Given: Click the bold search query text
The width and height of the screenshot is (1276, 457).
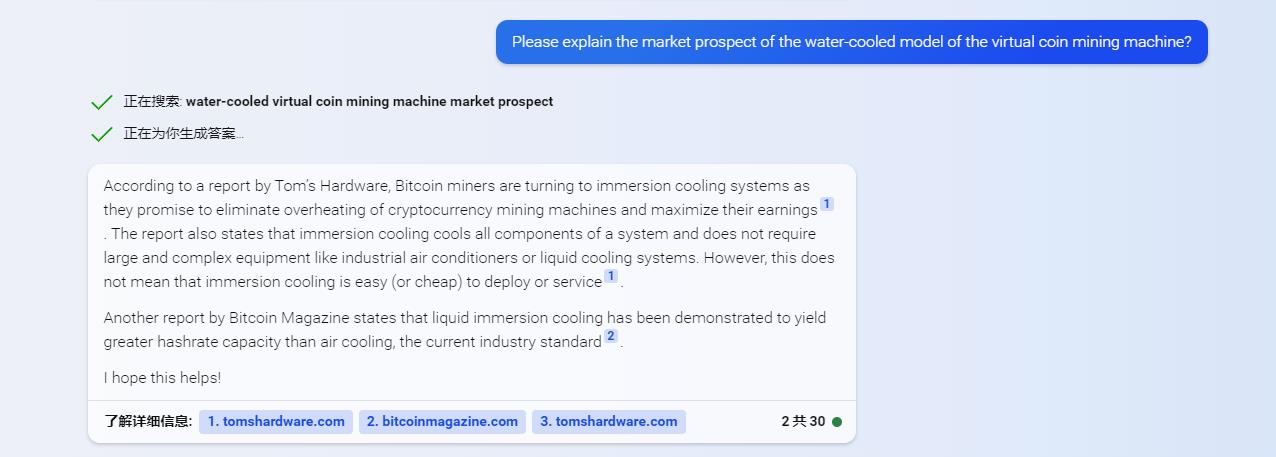Looking at the screenshot, I should pyautogui.click(x=369, y=102).
